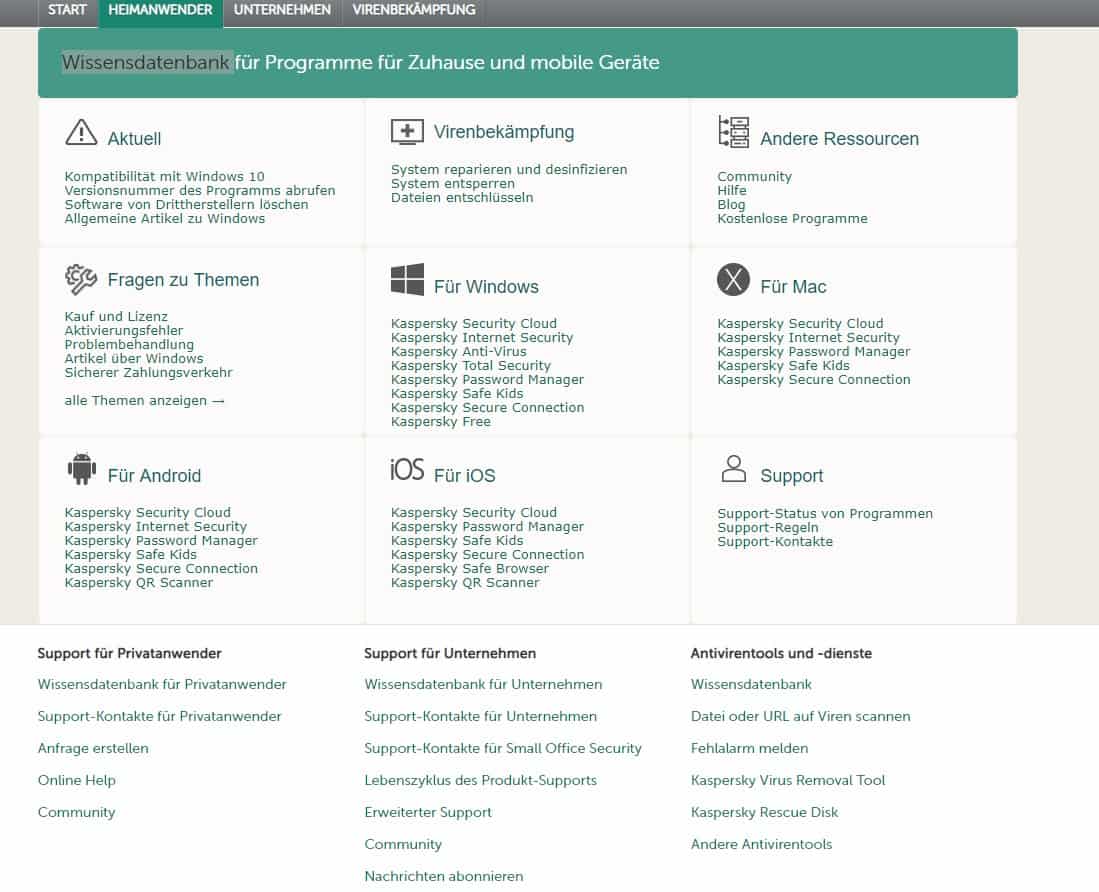Open Wissensdatenbank für Privatanwender footer link
Image resolution: width=1099 pixels, height=892 pixels.
(162, 684)
